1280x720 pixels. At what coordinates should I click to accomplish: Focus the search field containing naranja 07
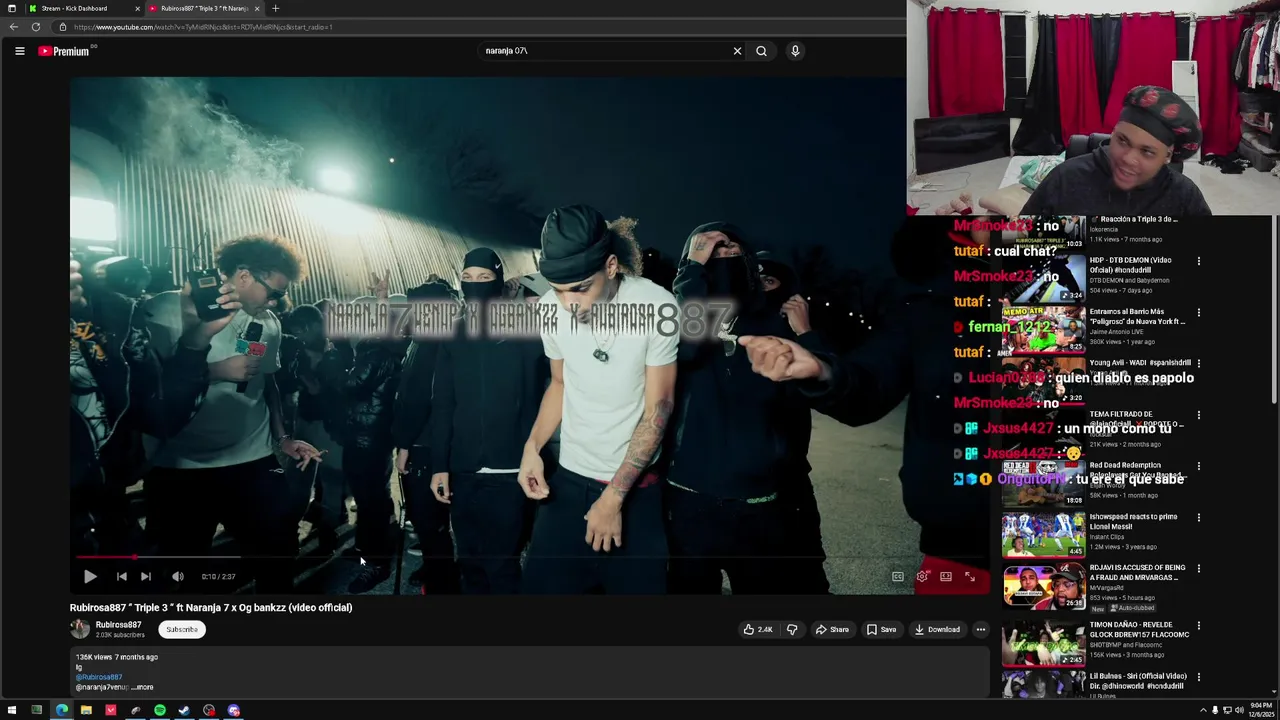click(605, 51)
